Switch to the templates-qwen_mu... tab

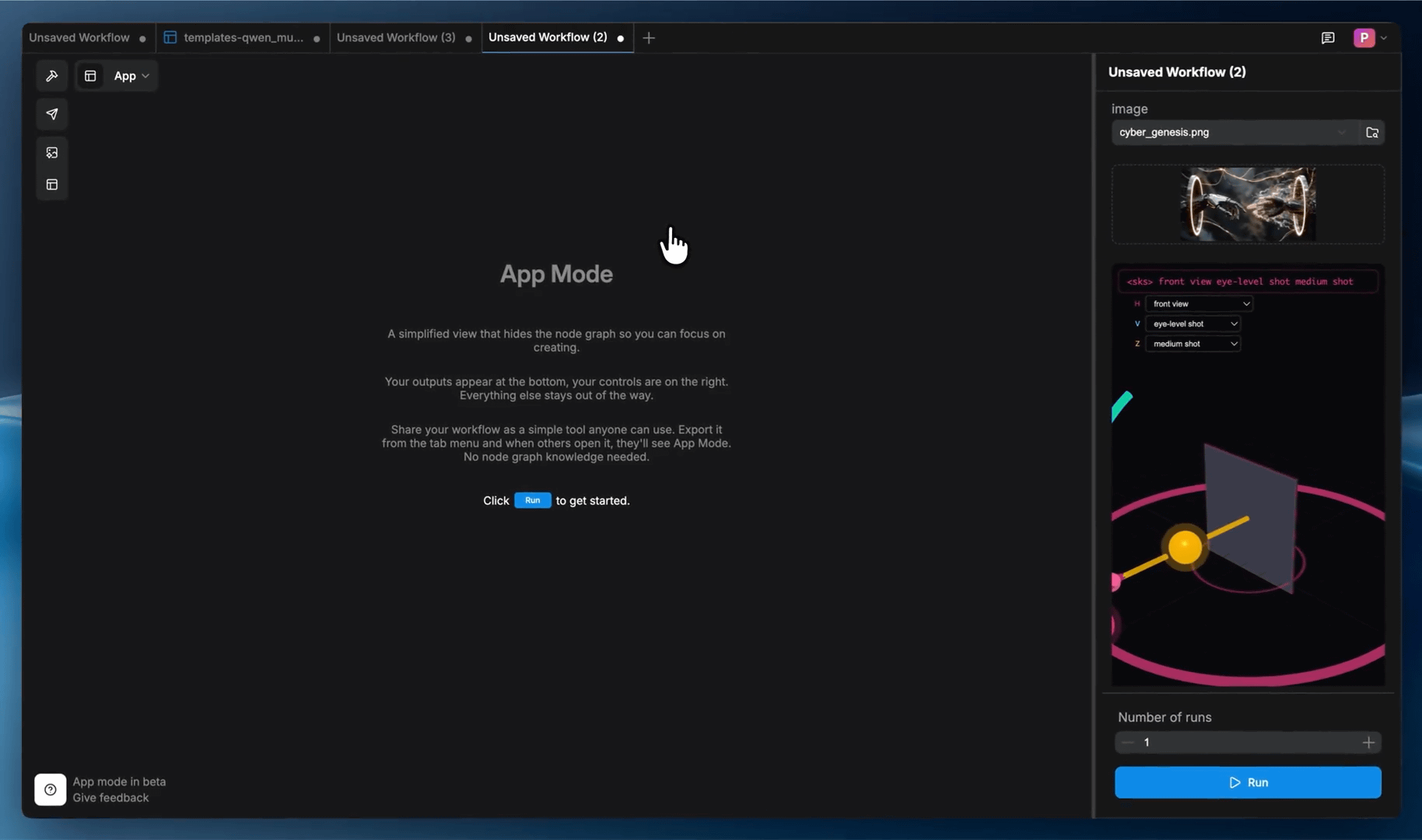(241, 37)
